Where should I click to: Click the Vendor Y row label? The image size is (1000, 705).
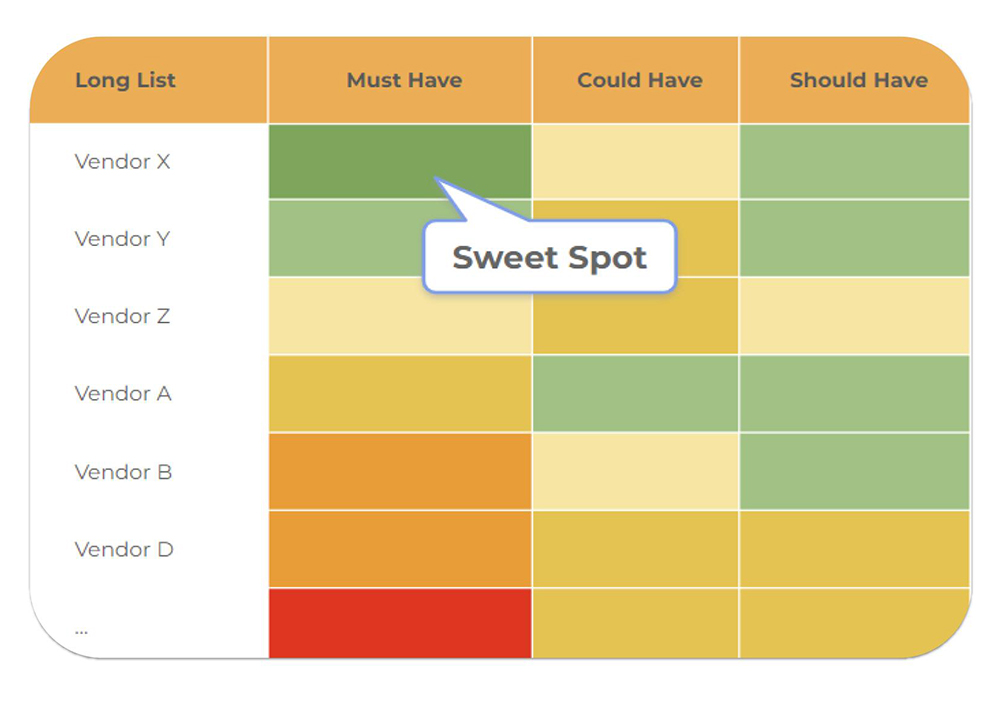tap(122, 239)
